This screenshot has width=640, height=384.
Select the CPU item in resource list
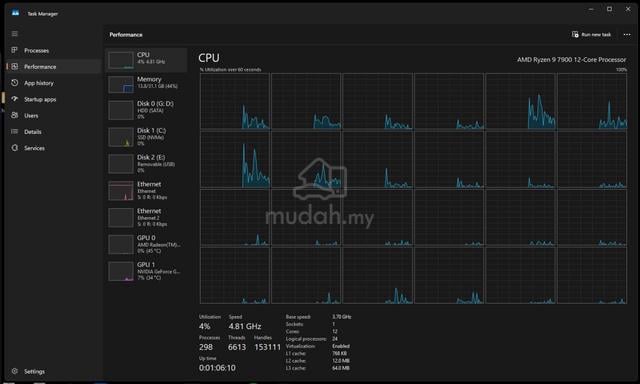point(146,60)
